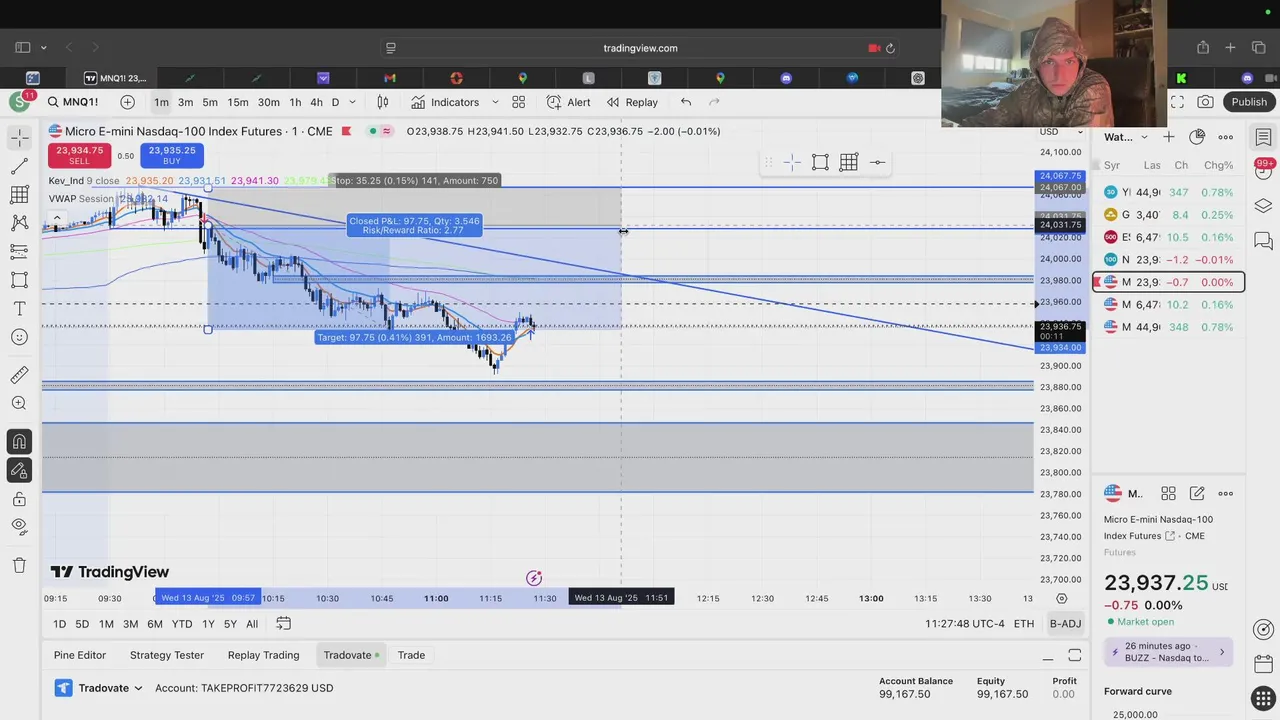Viewport: 1280px width, 720px height.
Task: Select the 15m timeframe
Action: pyautogui.click(x=238, y=102)
